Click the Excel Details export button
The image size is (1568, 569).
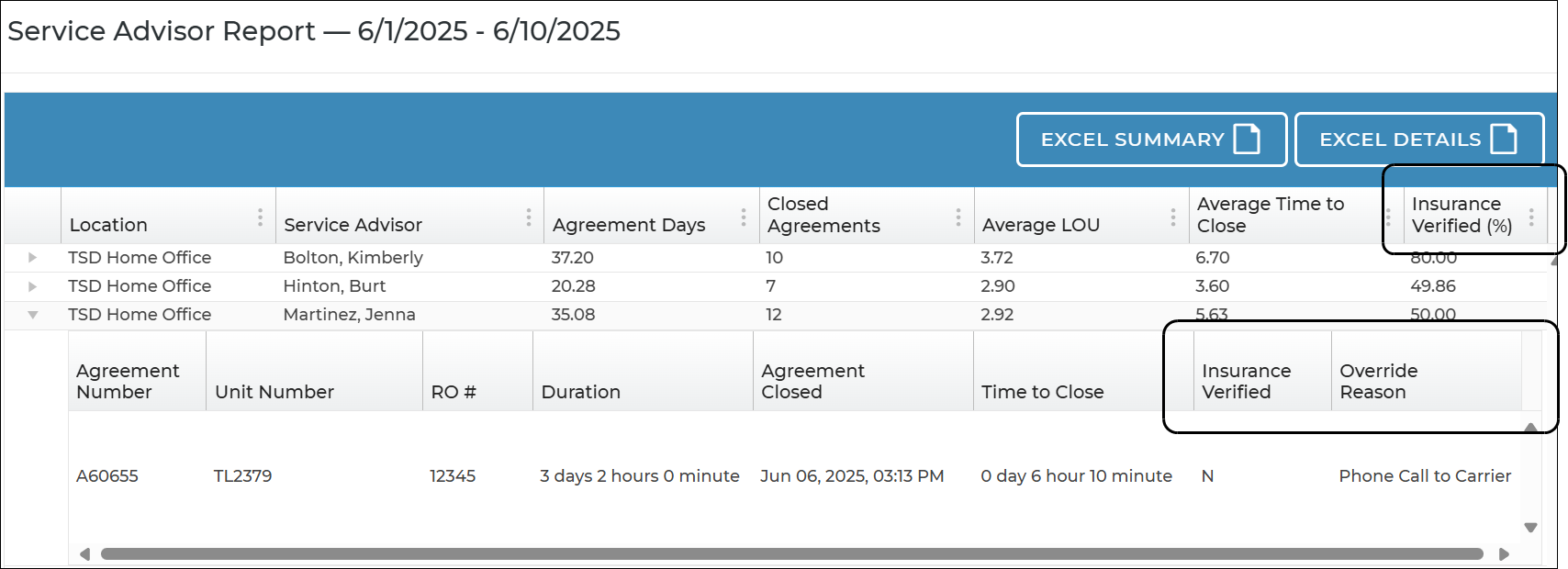pyautogui.click(x=1418, y=139)
